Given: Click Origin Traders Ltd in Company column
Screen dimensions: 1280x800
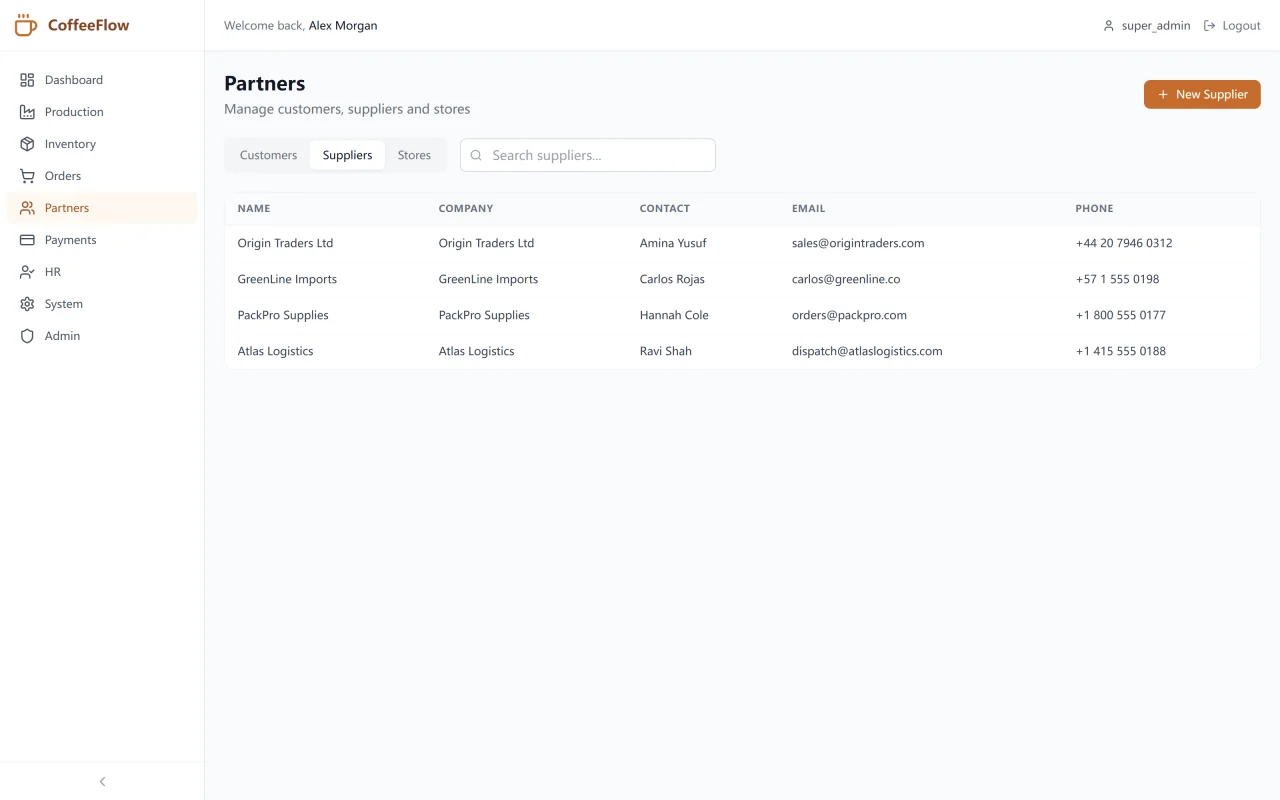Looking at the screenshot, I should pos(486,243).
